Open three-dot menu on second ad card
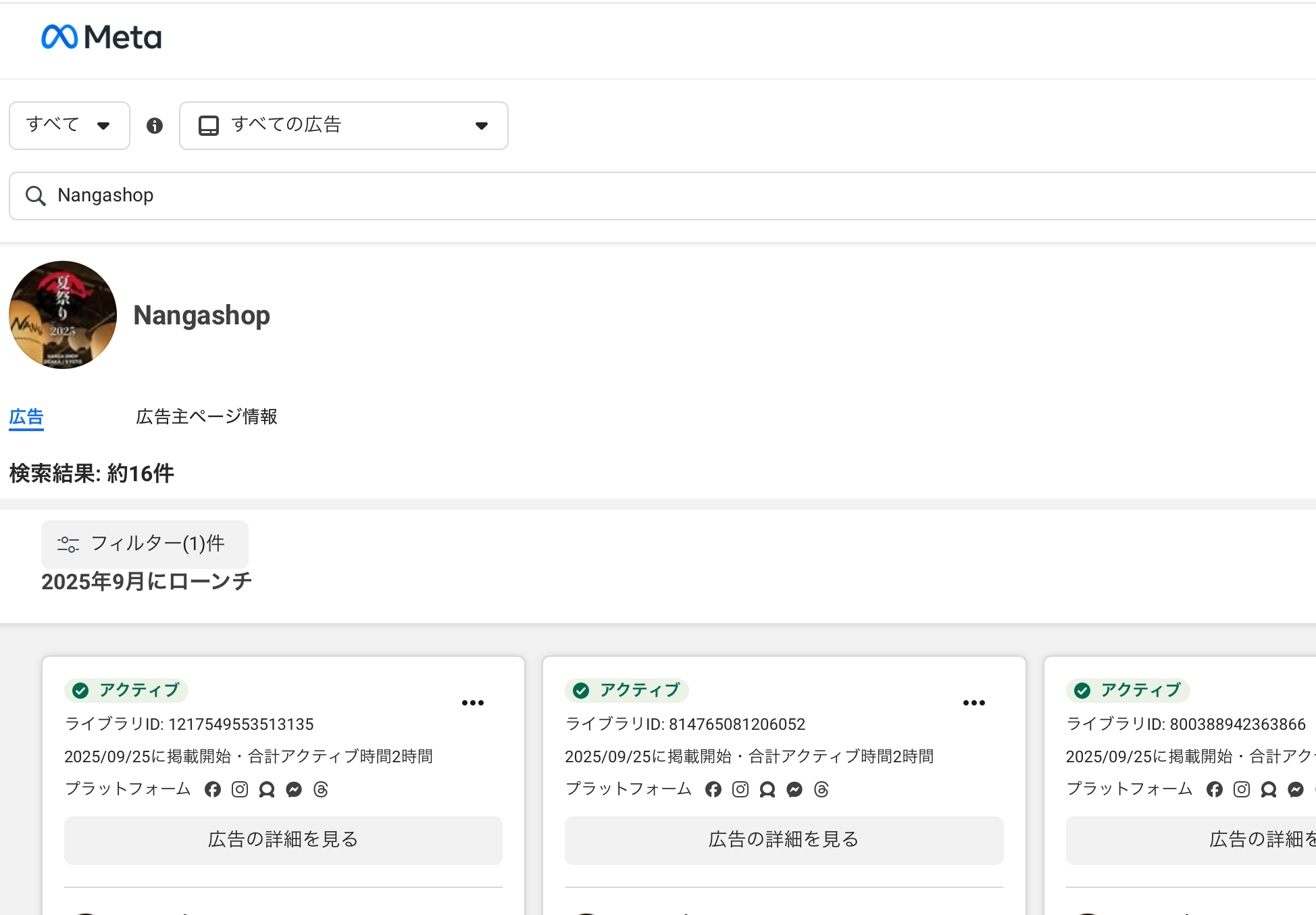Image resolution: width=1316 pixels, height=915 pixels. (x=973, y=703)
